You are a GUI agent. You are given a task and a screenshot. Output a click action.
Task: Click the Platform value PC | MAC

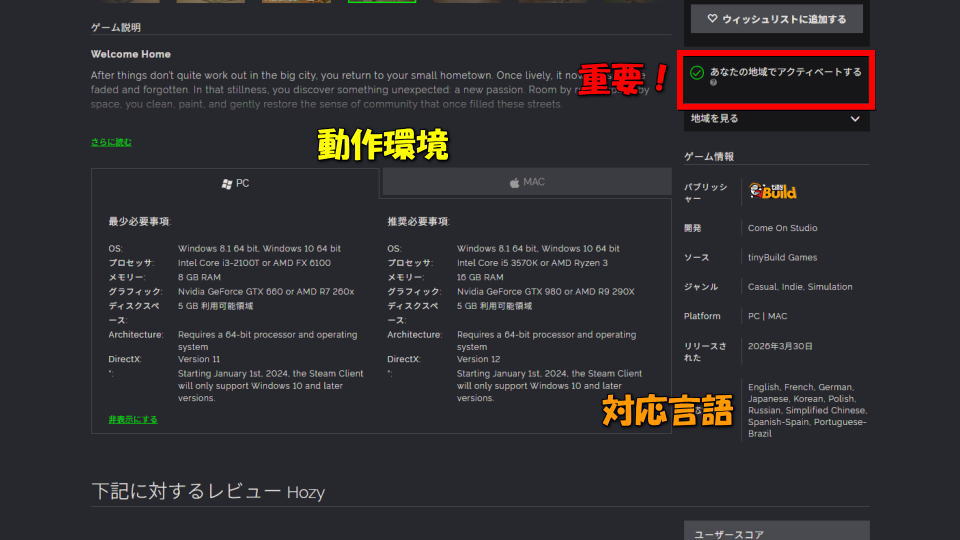point(768,316)
